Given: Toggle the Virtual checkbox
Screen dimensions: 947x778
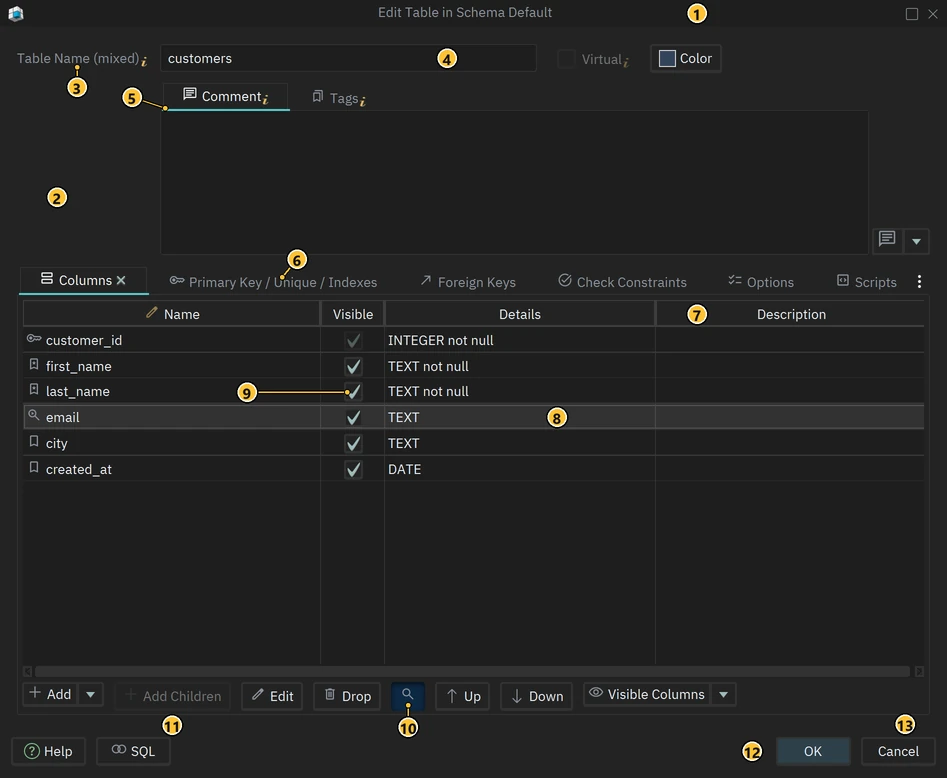Looking at the screenshot, I should click(566, 59).
